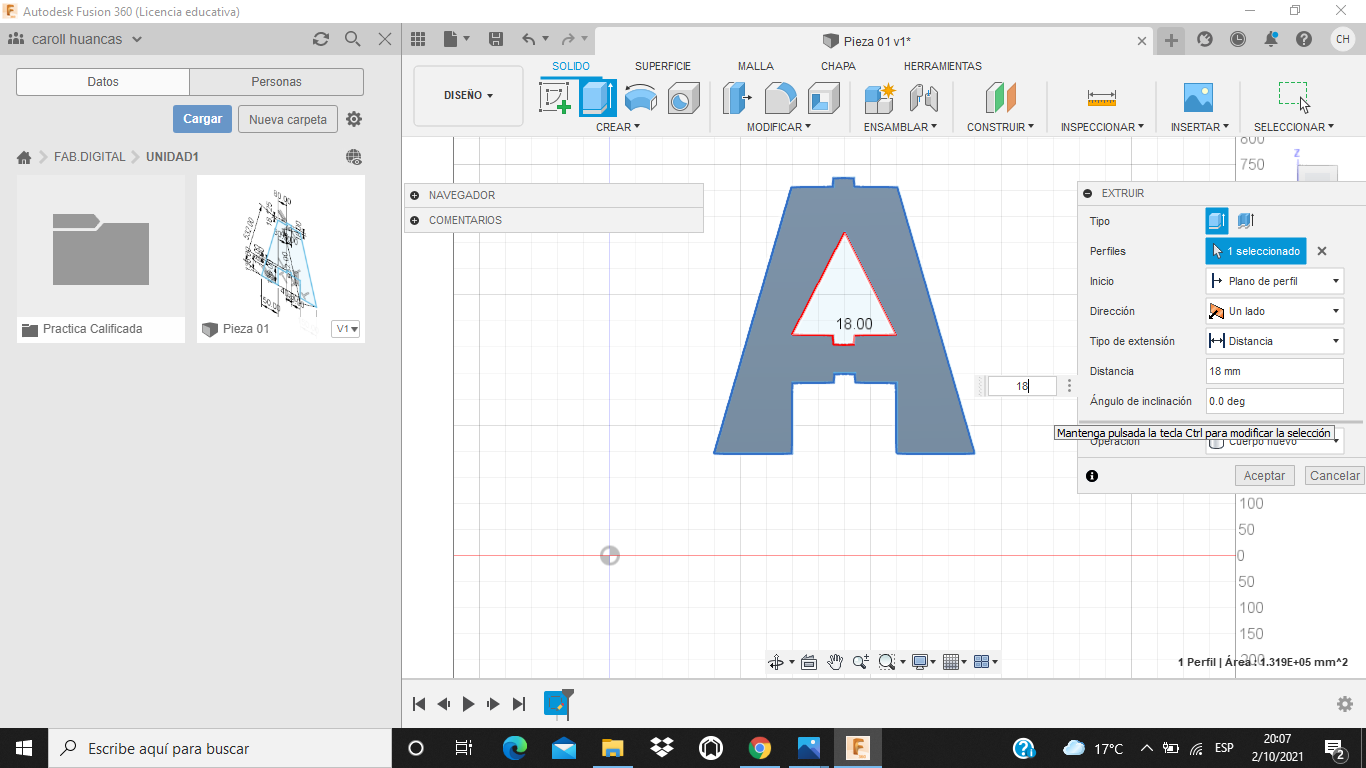1366x768 pixels.
Task: Open the Inicio dropdown
Action: [x=1275, y=281]
